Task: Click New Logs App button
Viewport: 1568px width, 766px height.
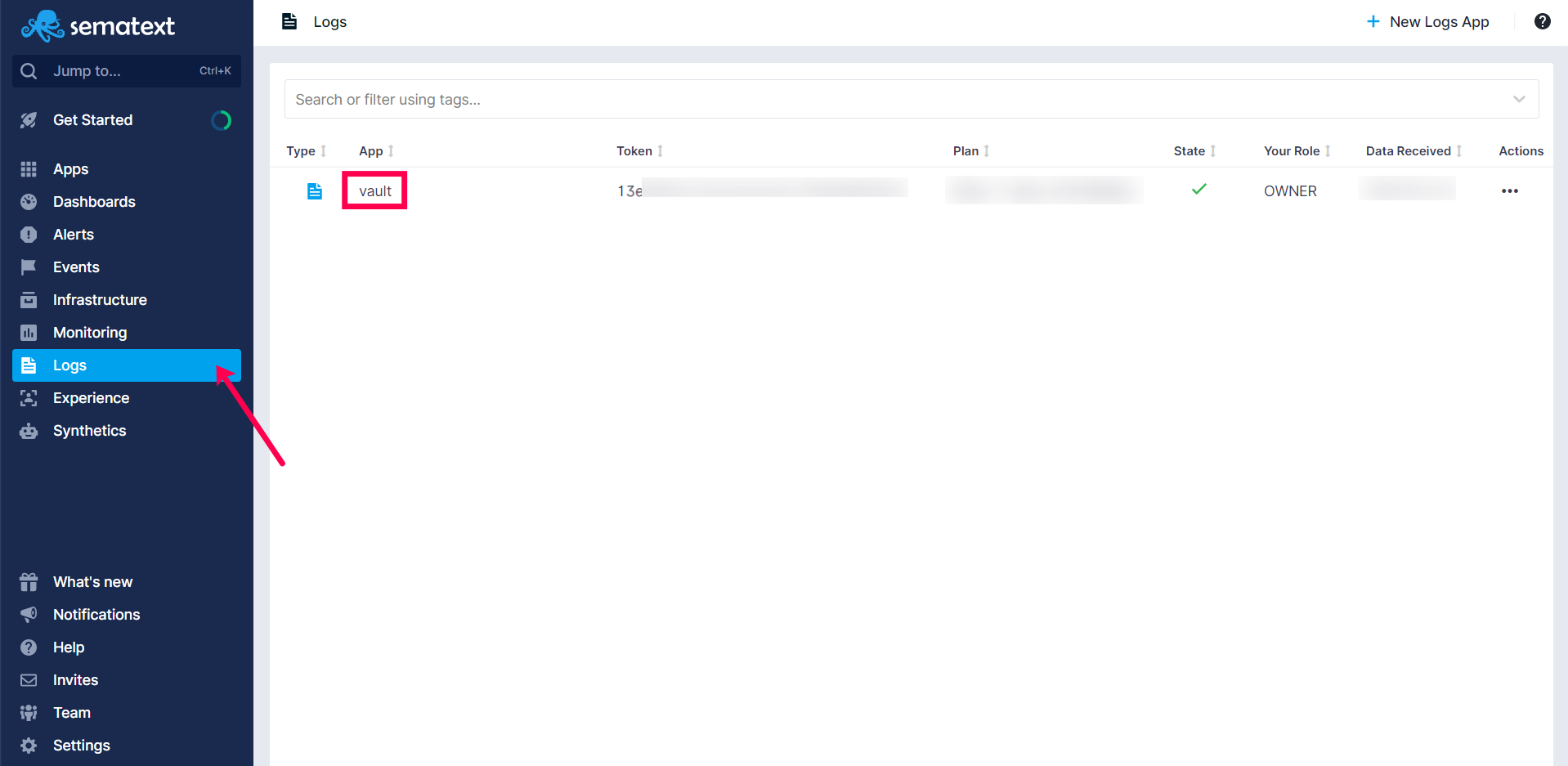Action: 1427,22
